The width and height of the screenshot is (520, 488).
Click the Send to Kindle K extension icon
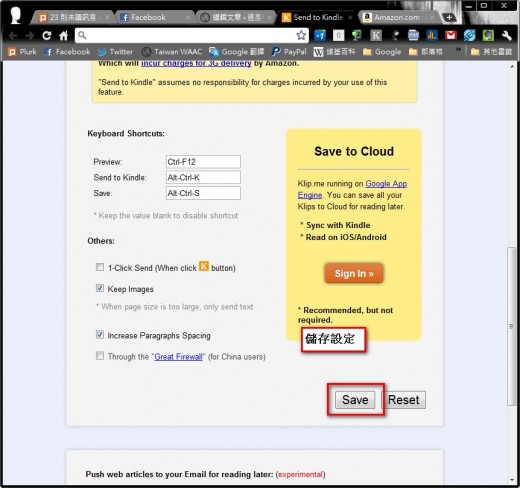click(376, 35)
